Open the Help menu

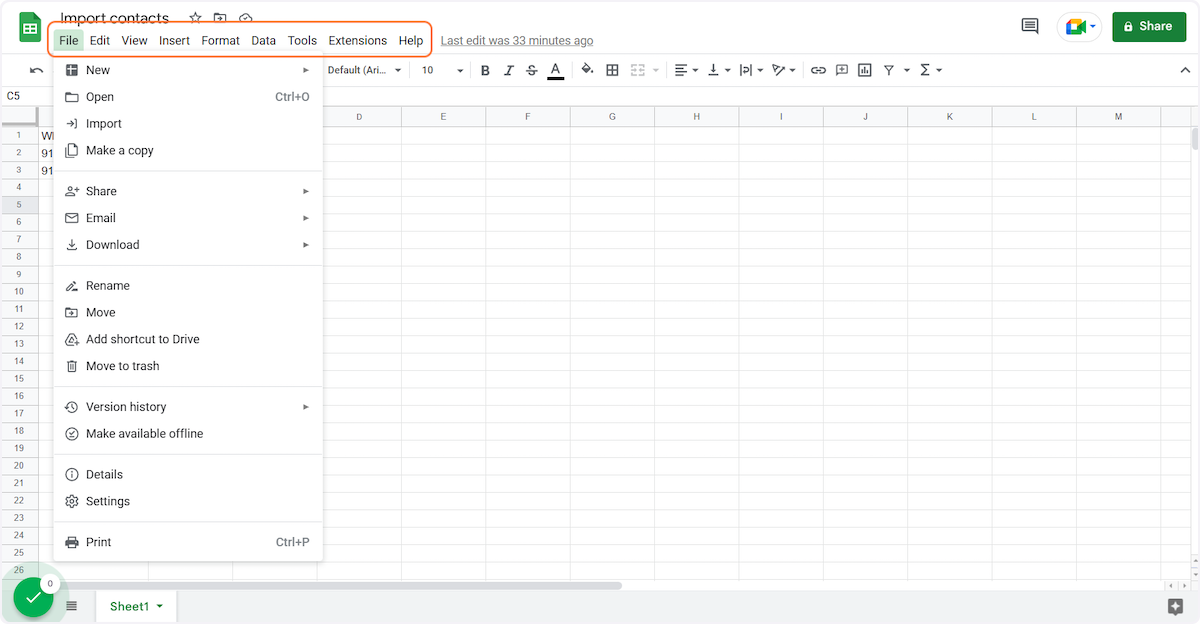(411, 41)
